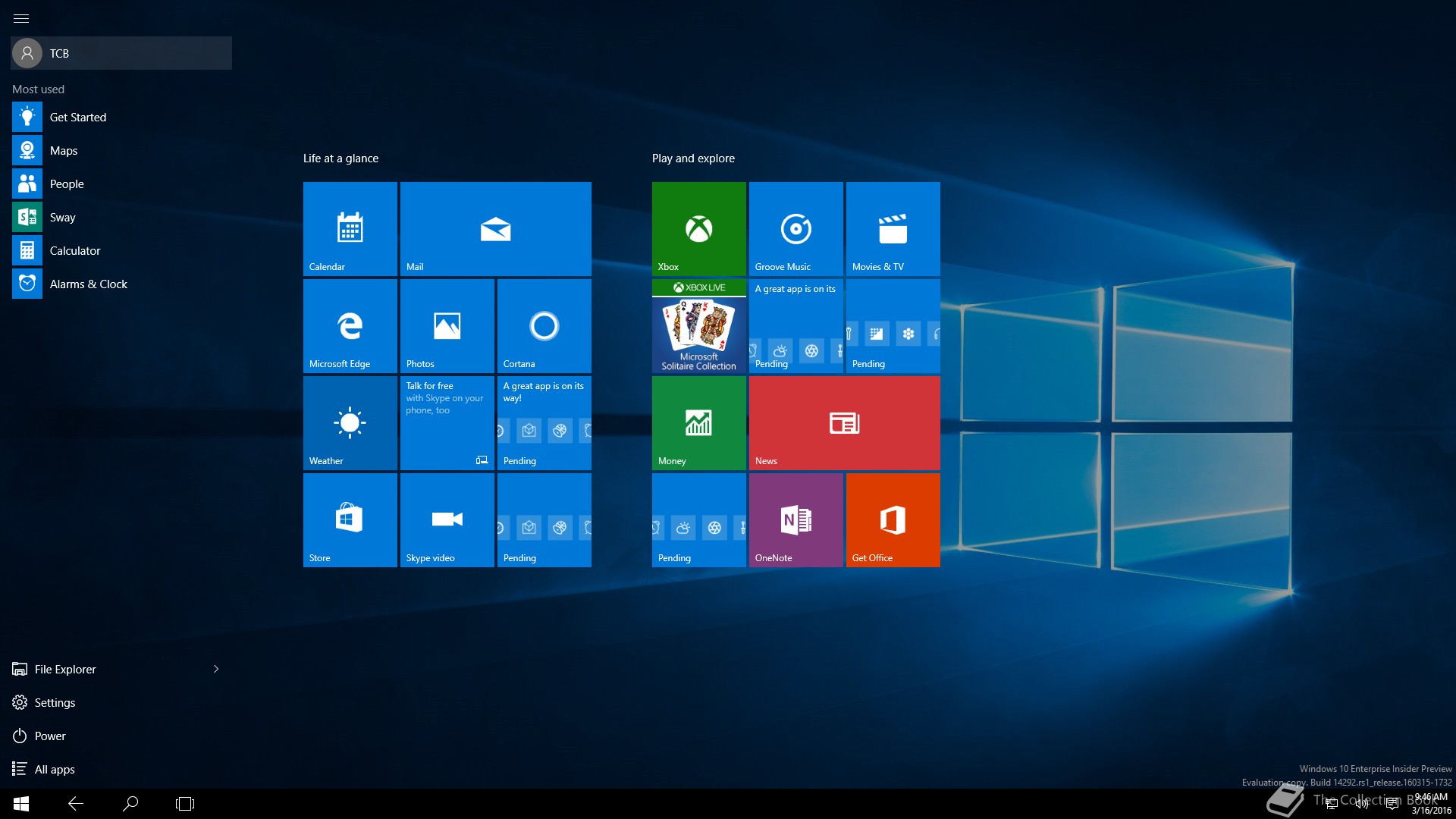The width and height of the screenshot is (1456, 819).
Task: Open Task View on the taskbar
Action: coord(185,804)
